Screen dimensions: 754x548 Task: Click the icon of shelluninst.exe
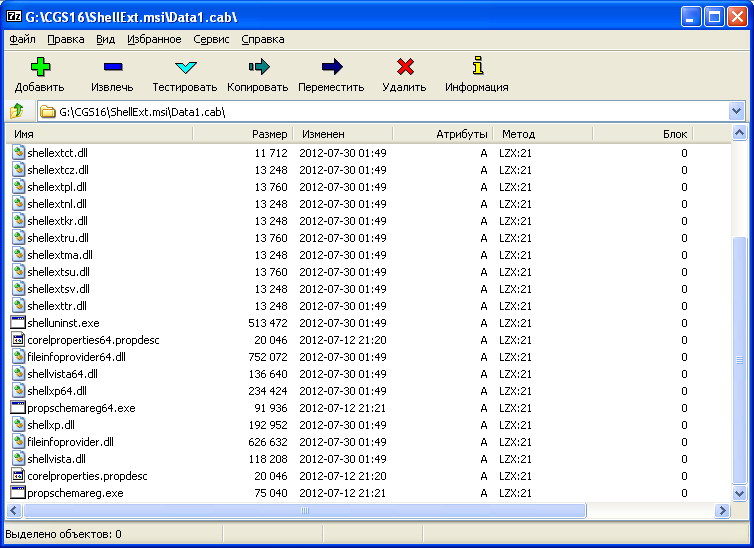click(18, 322)
